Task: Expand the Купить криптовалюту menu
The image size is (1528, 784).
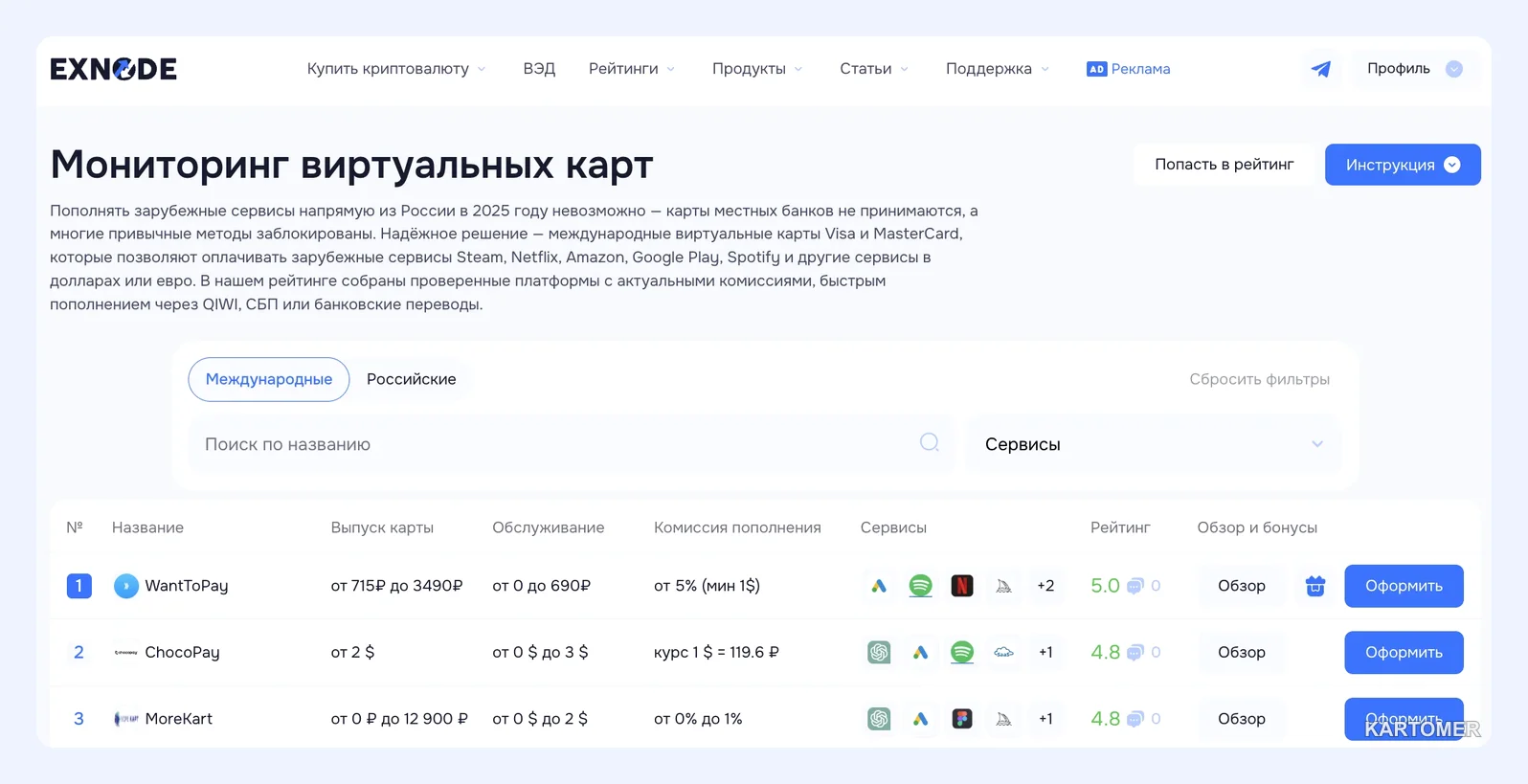Action: pos(396,69)
